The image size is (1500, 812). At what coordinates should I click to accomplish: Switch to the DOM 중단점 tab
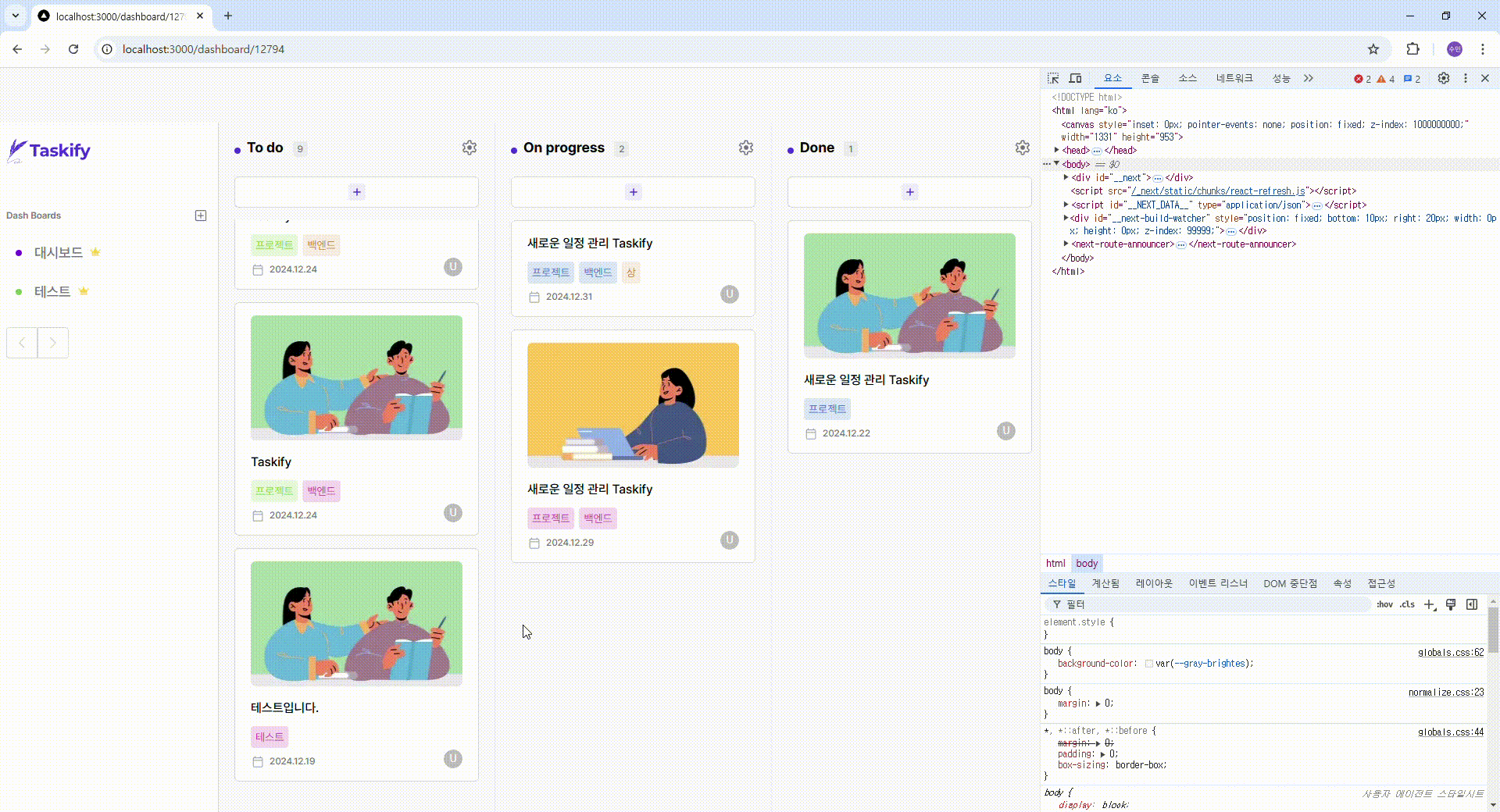coord(1290,584)
